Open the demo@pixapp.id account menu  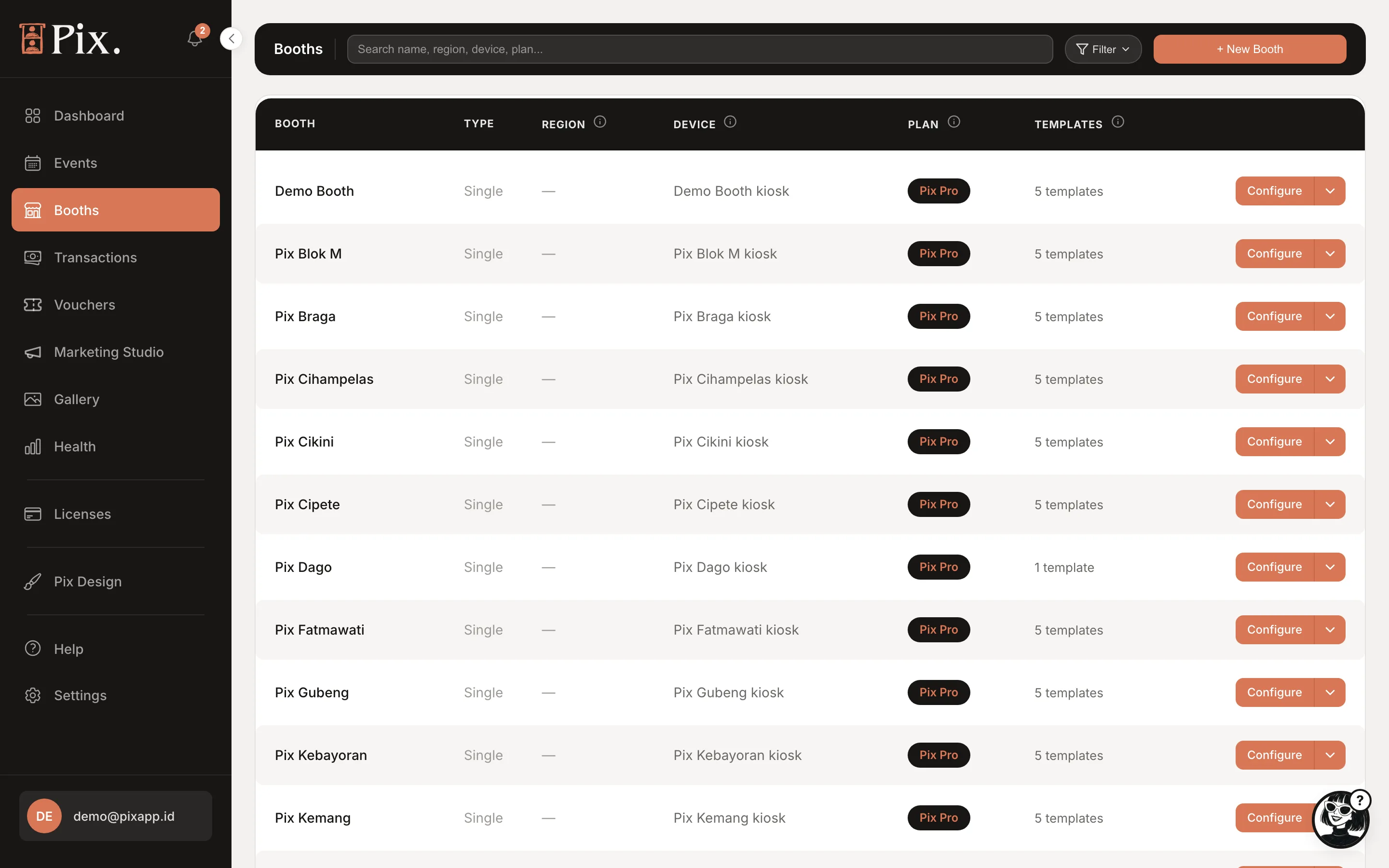point(115,816)
